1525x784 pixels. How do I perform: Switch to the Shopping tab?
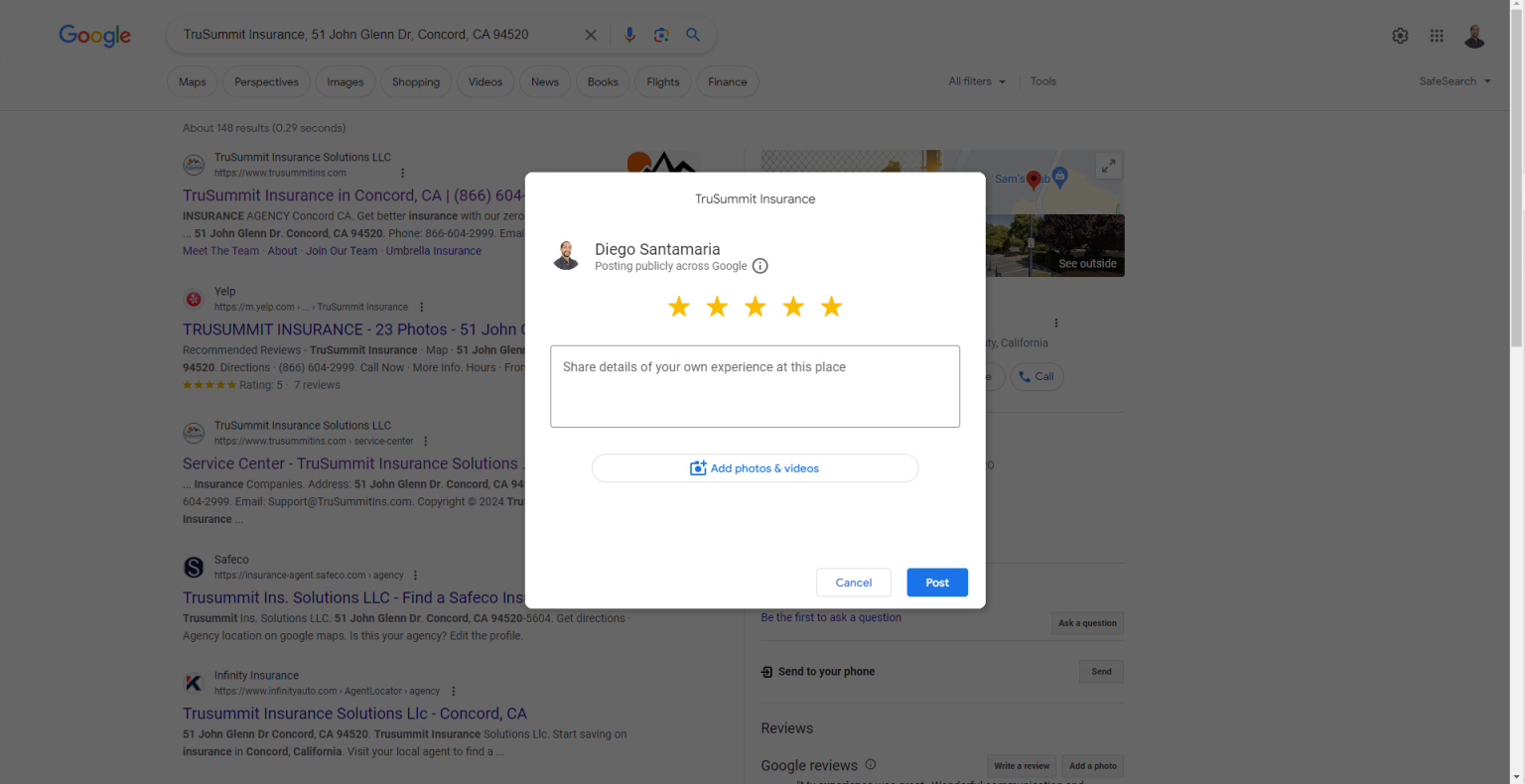coord(416,82)
